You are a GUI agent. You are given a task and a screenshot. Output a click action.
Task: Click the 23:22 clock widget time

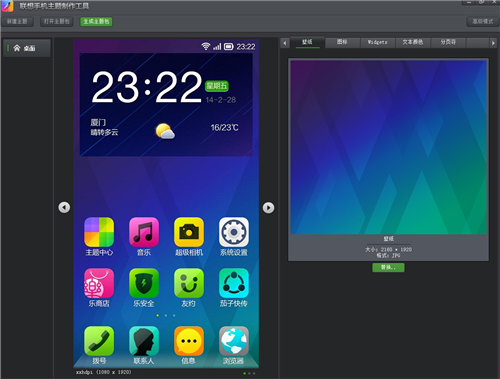click(147, 87)
